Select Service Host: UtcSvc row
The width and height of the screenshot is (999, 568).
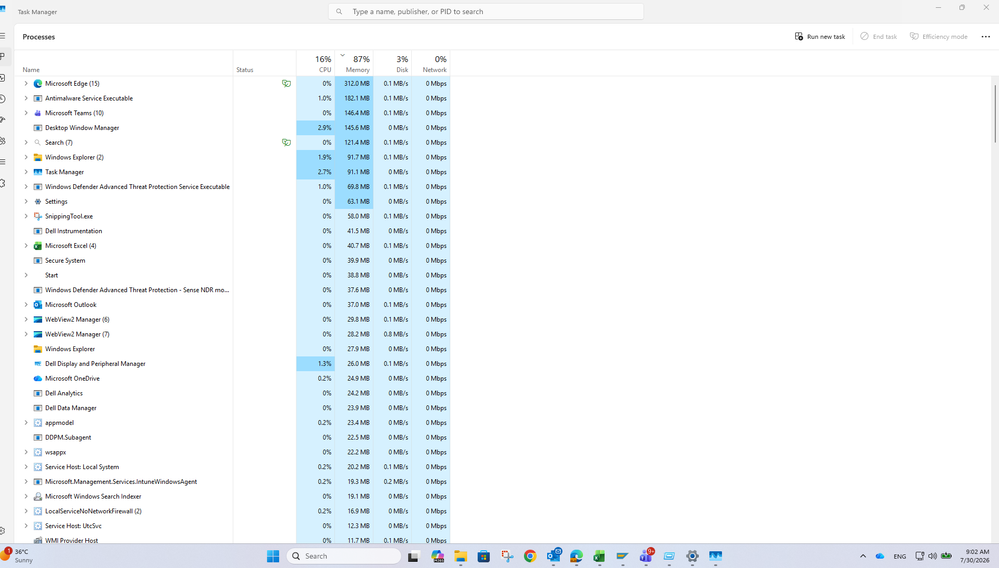click(x=233, y=526)
